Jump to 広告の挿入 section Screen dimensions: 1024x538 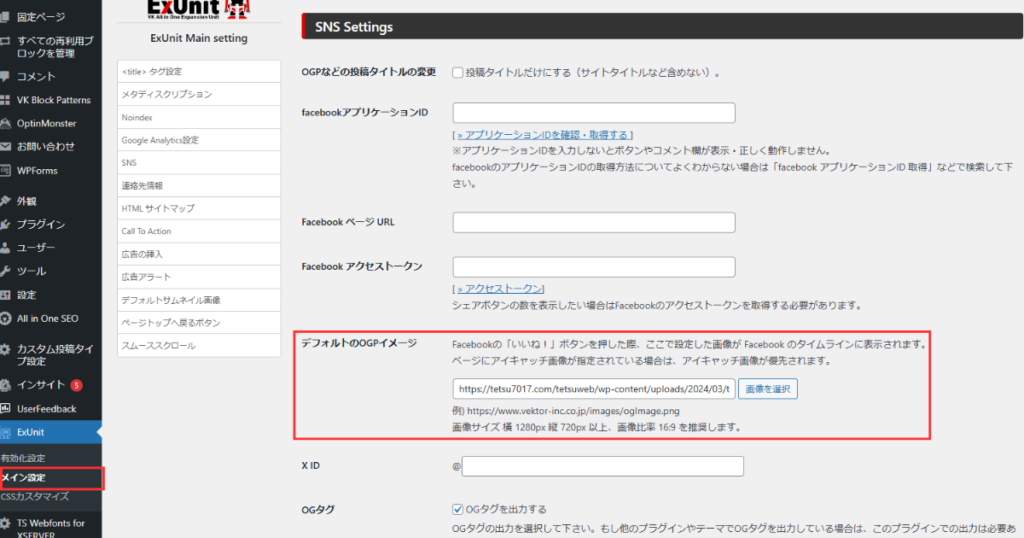point(199,255)
